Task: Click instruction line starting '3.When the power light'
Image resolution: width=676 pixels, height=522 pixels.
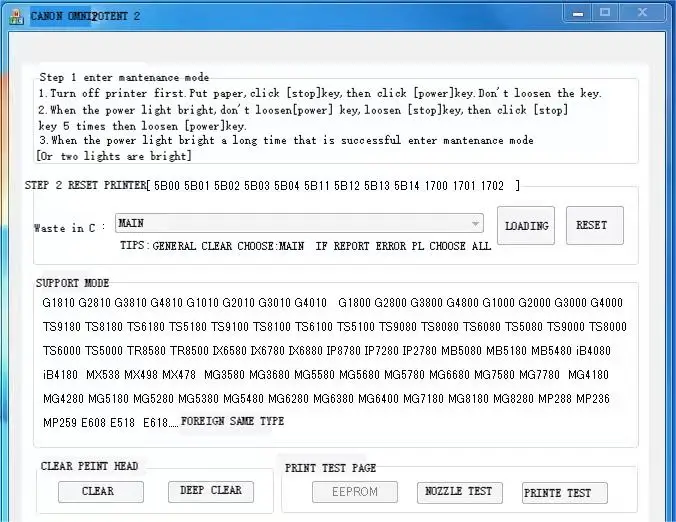Action: 286,141
